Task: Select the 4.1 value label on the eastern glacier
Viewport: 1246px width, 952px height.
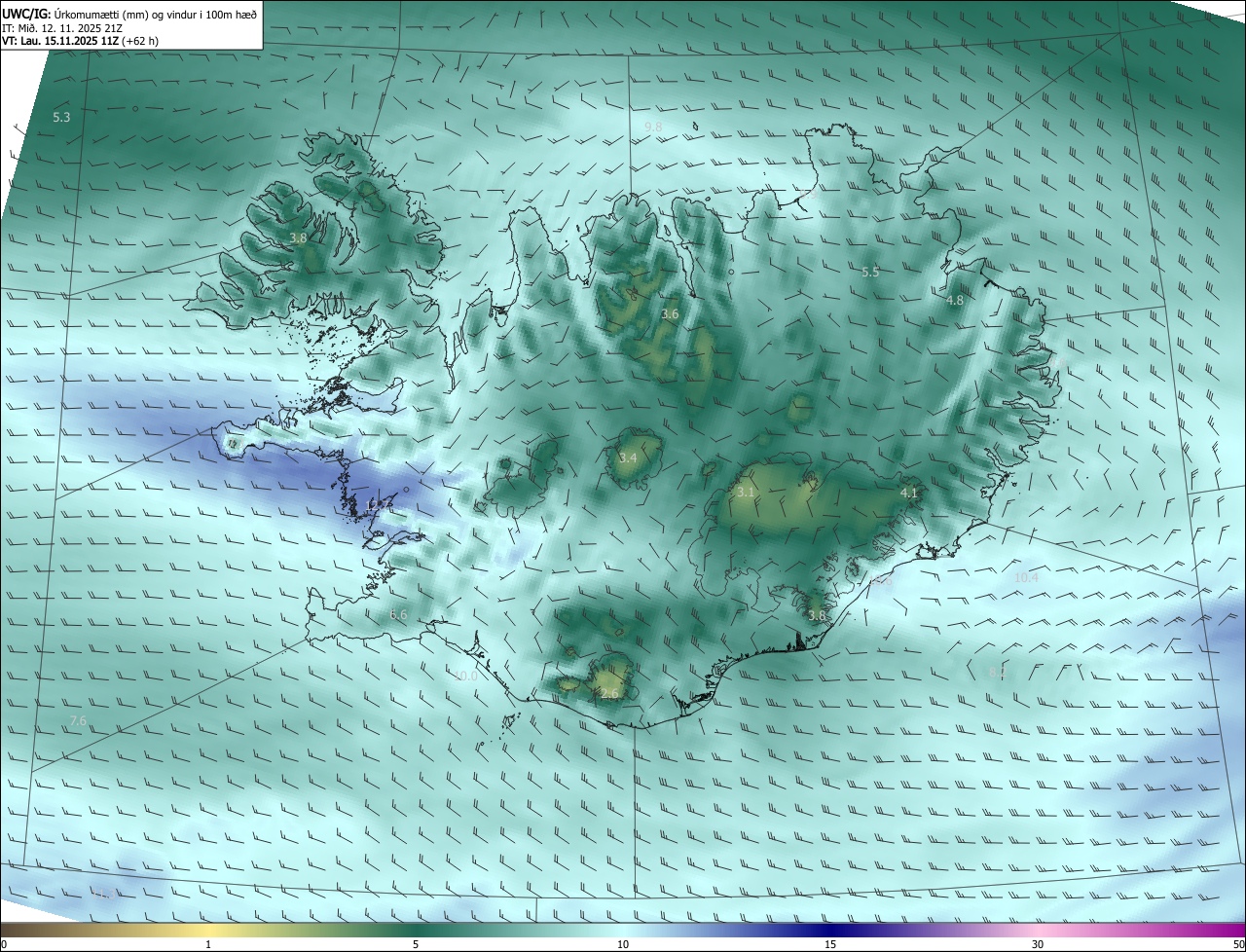Action: point(909,494)
